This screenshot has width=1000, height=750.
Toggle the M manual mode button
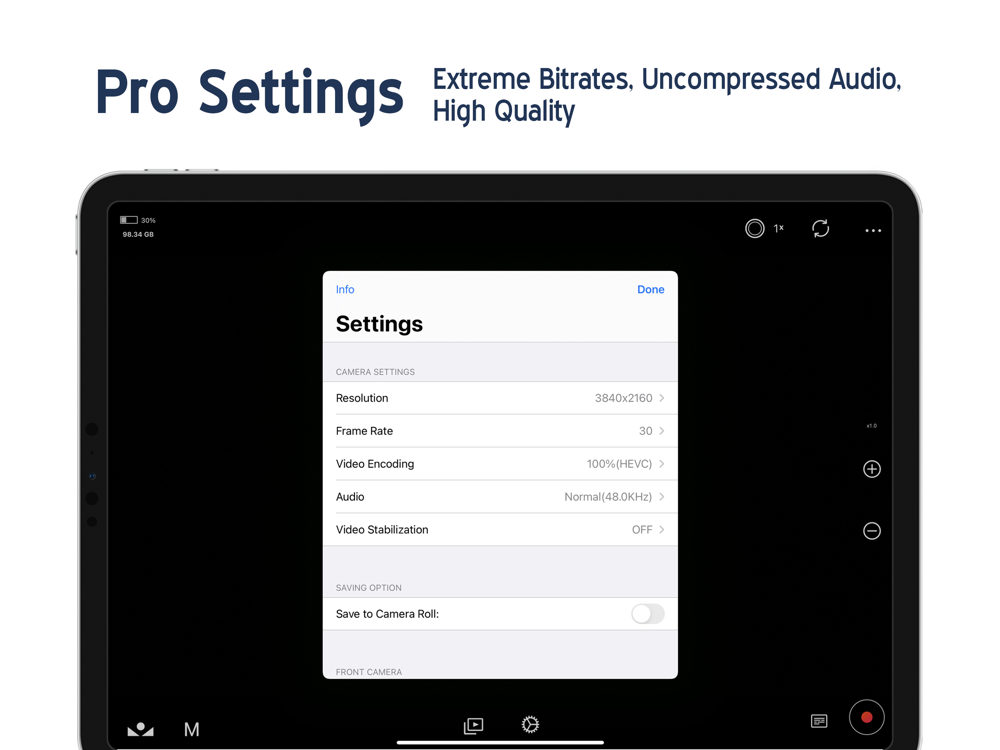click(x=192, y=729)
